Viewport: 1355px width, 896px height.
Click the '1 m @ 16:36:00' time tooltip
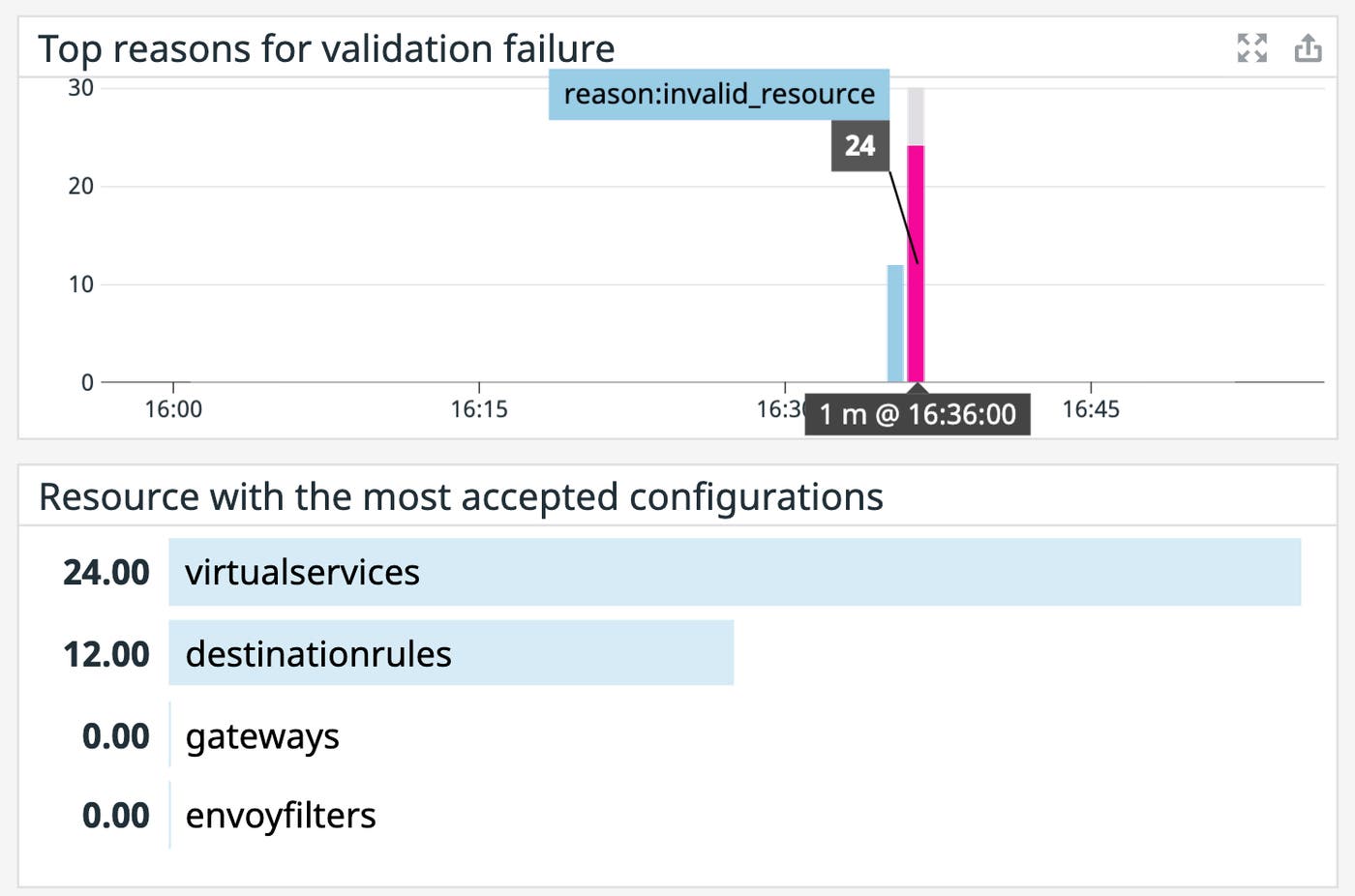tap(917, 414)
